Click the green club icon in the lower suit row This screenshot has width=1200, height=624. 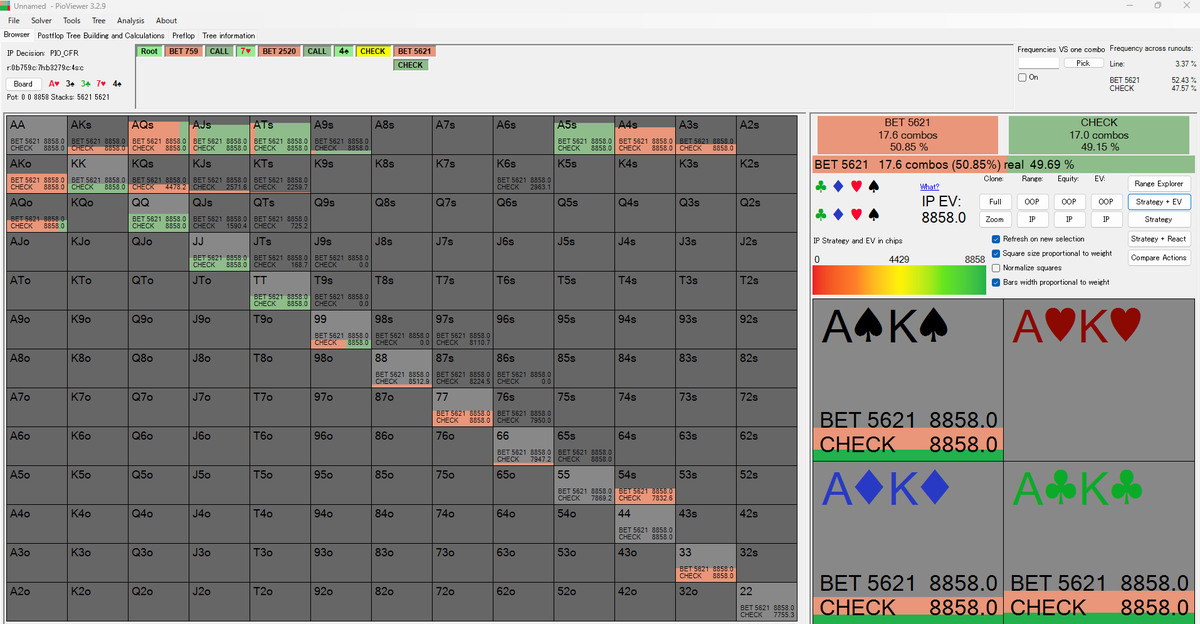tap(821, 214)
